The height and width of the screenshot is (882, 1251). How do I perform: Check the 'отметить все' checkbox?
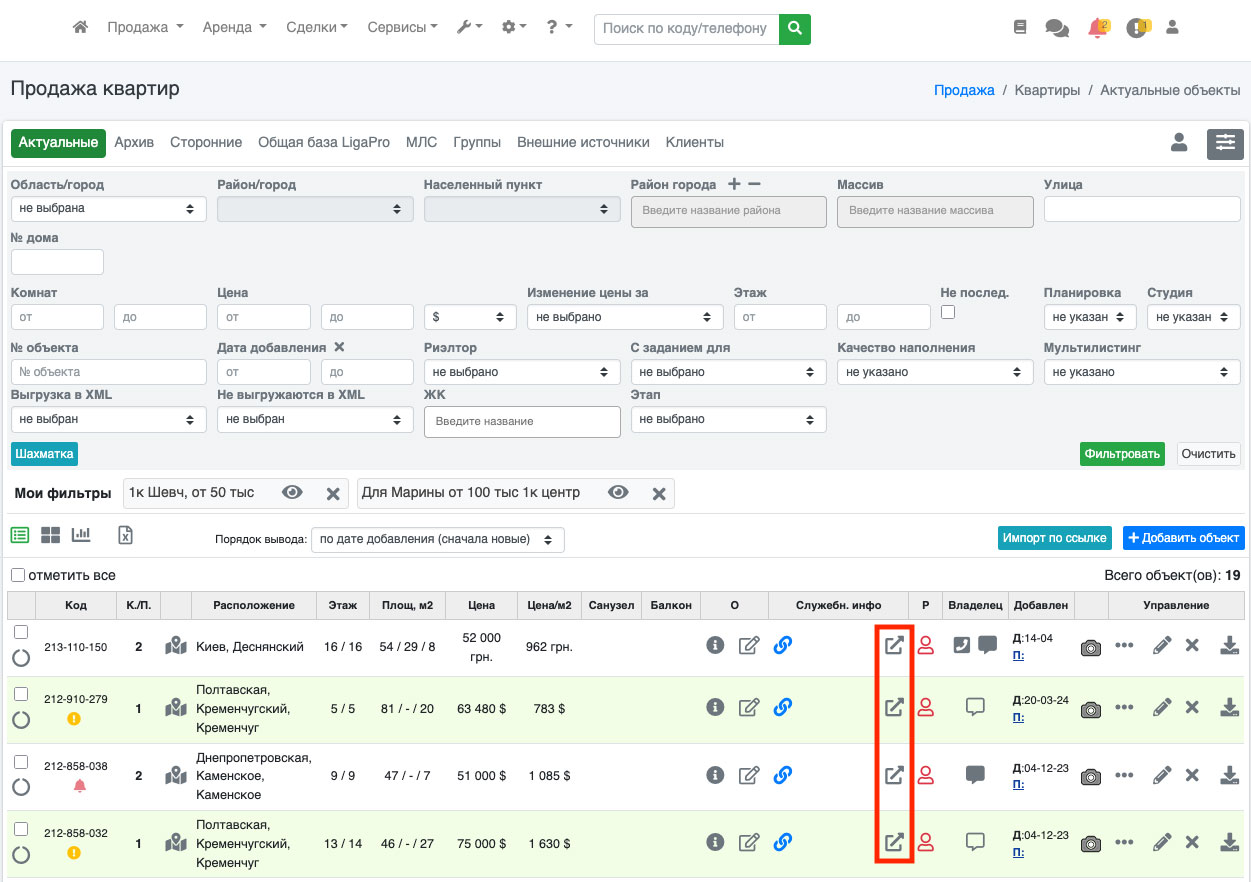tap(18, 575)
